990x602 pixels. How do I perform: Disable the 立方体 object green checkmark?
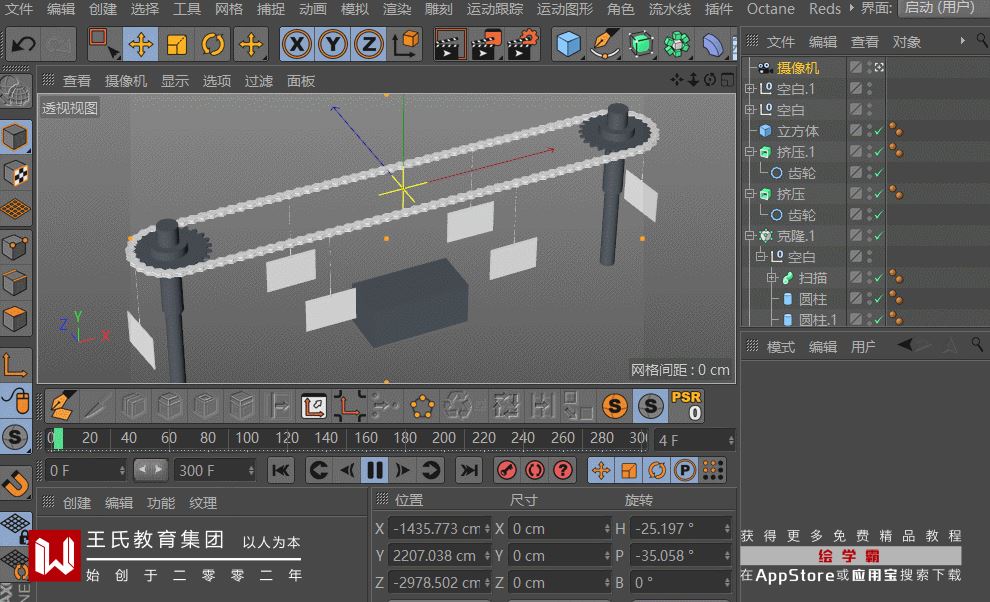(878, 131)
